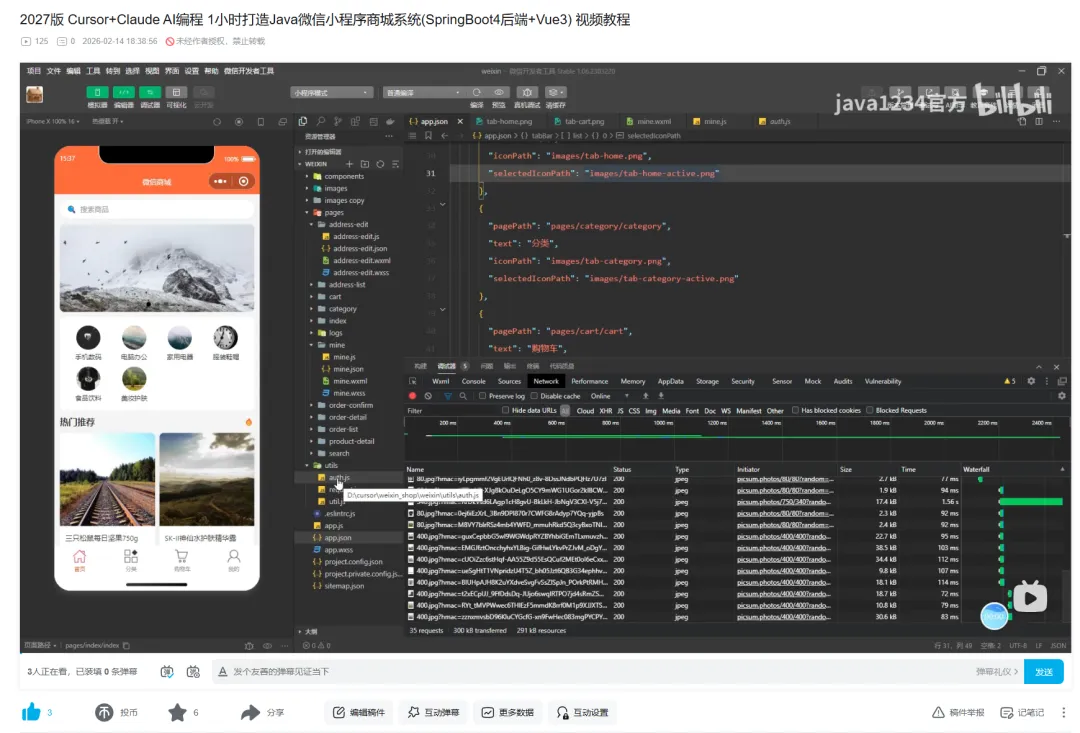Click the mini program capsule menu dots
The image size is (1080, 733).
(220, 181)
